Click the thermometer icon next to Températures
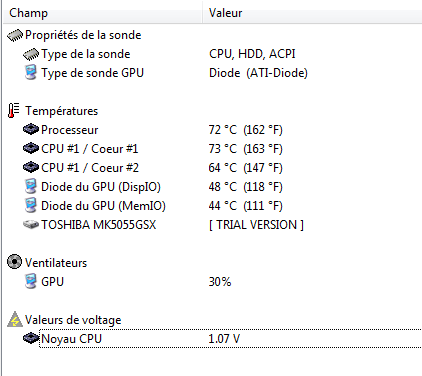The image size is (422, 376). [x=13, y=111]
